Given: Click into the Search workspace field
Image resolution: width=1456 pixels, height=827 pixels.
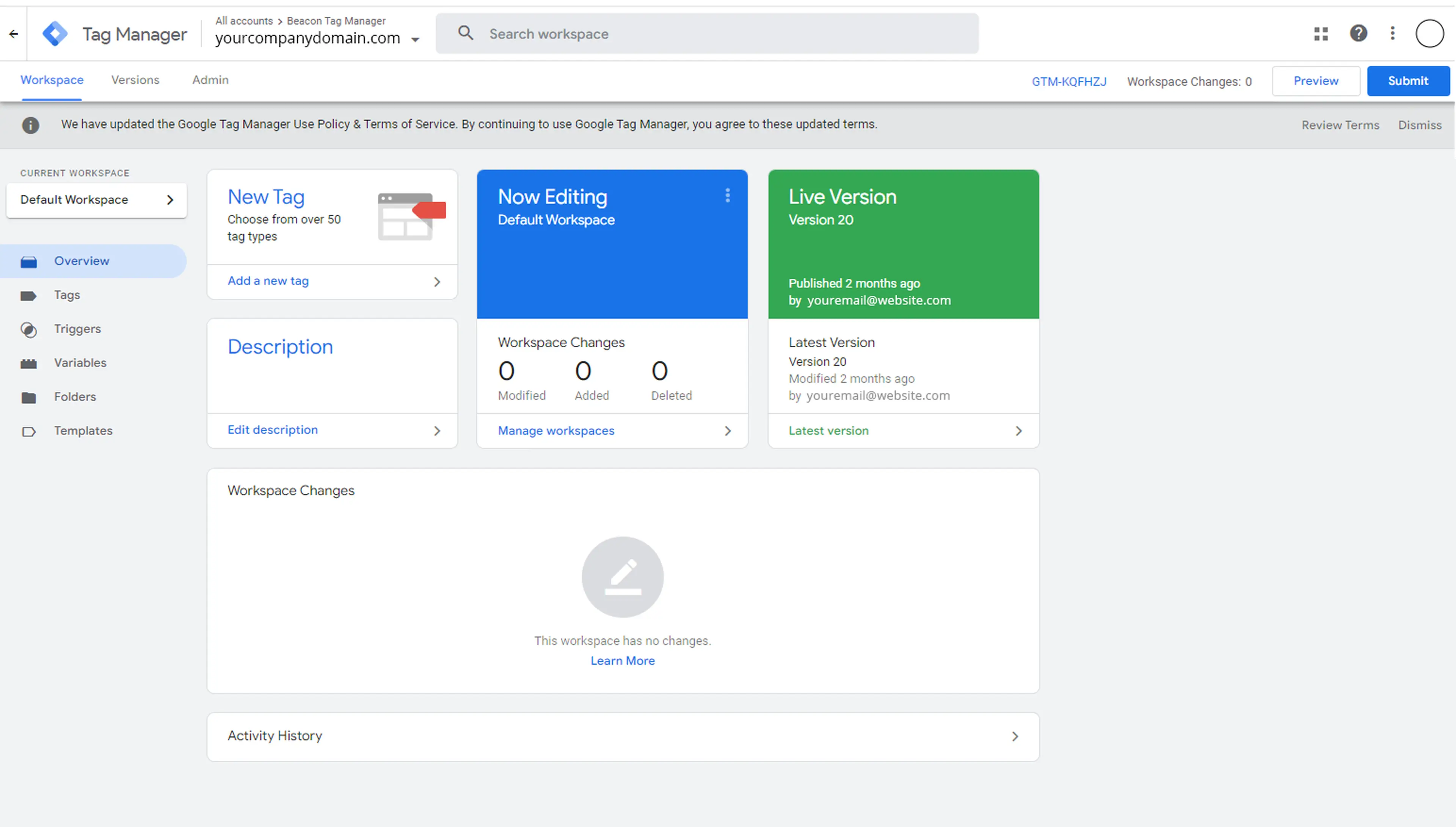Looking at the screenshot, I should (x=706, y=33).
